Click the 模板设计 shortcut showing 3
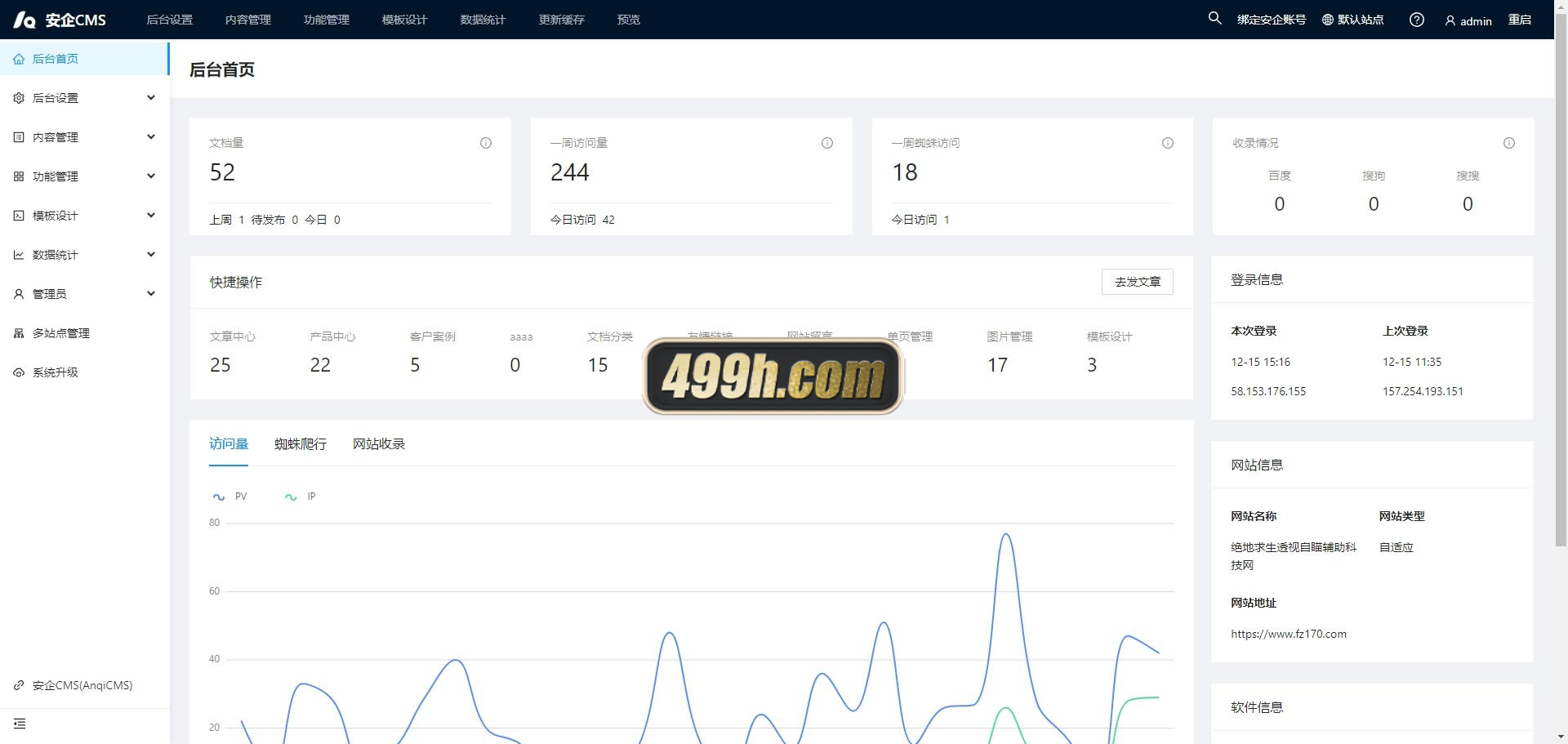 (x=1110, y=352)
